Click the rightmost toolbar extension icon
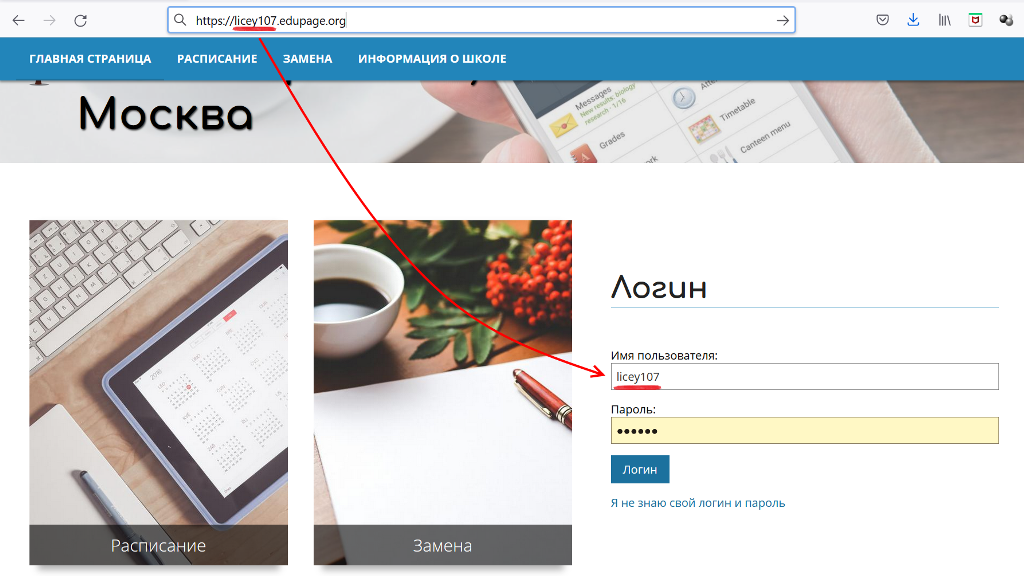 coord(1006,20)
